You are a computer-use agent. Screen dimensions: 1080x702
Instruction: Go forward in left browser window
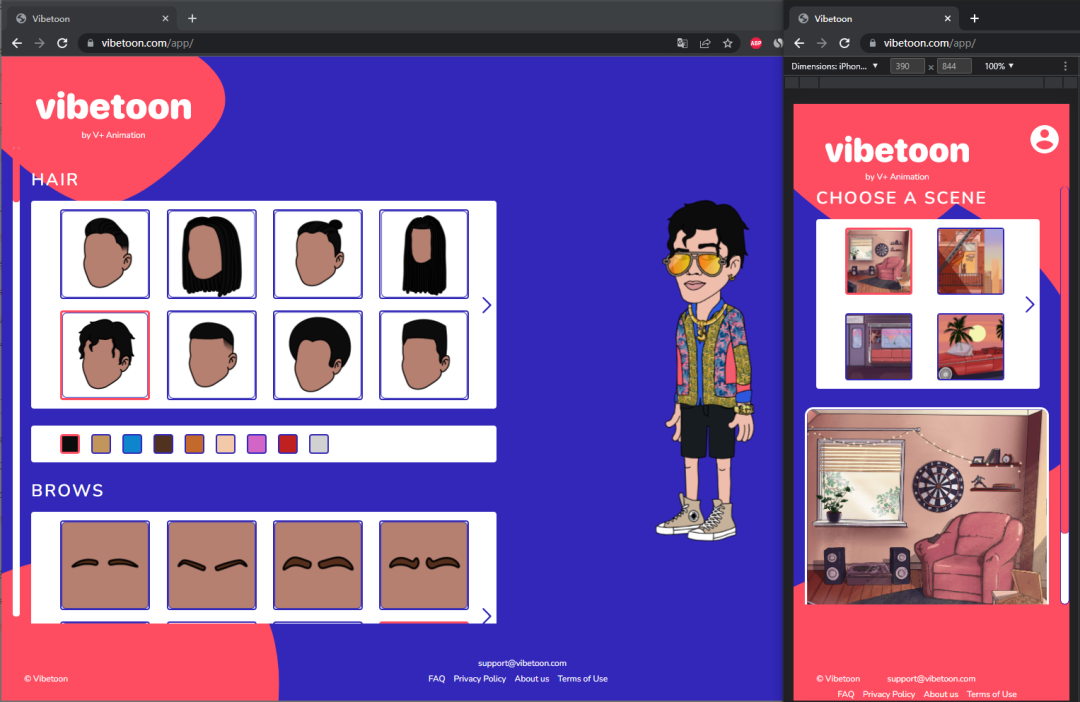point(40,43)
